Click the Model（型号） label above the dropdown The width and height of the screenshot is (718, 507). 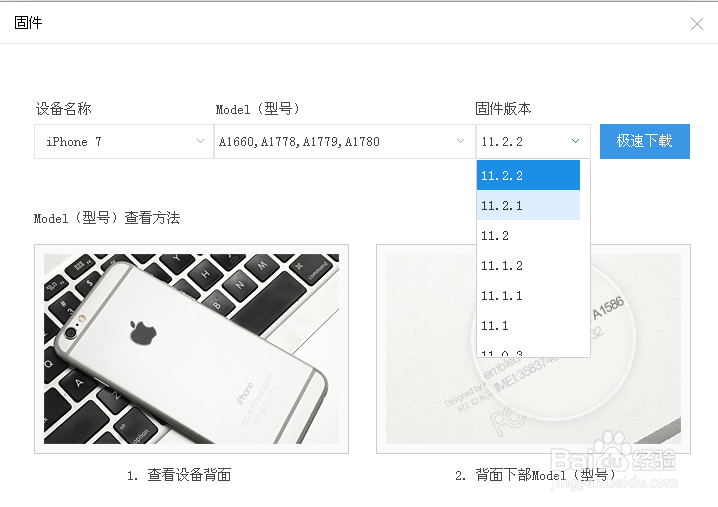coord(258,109)
